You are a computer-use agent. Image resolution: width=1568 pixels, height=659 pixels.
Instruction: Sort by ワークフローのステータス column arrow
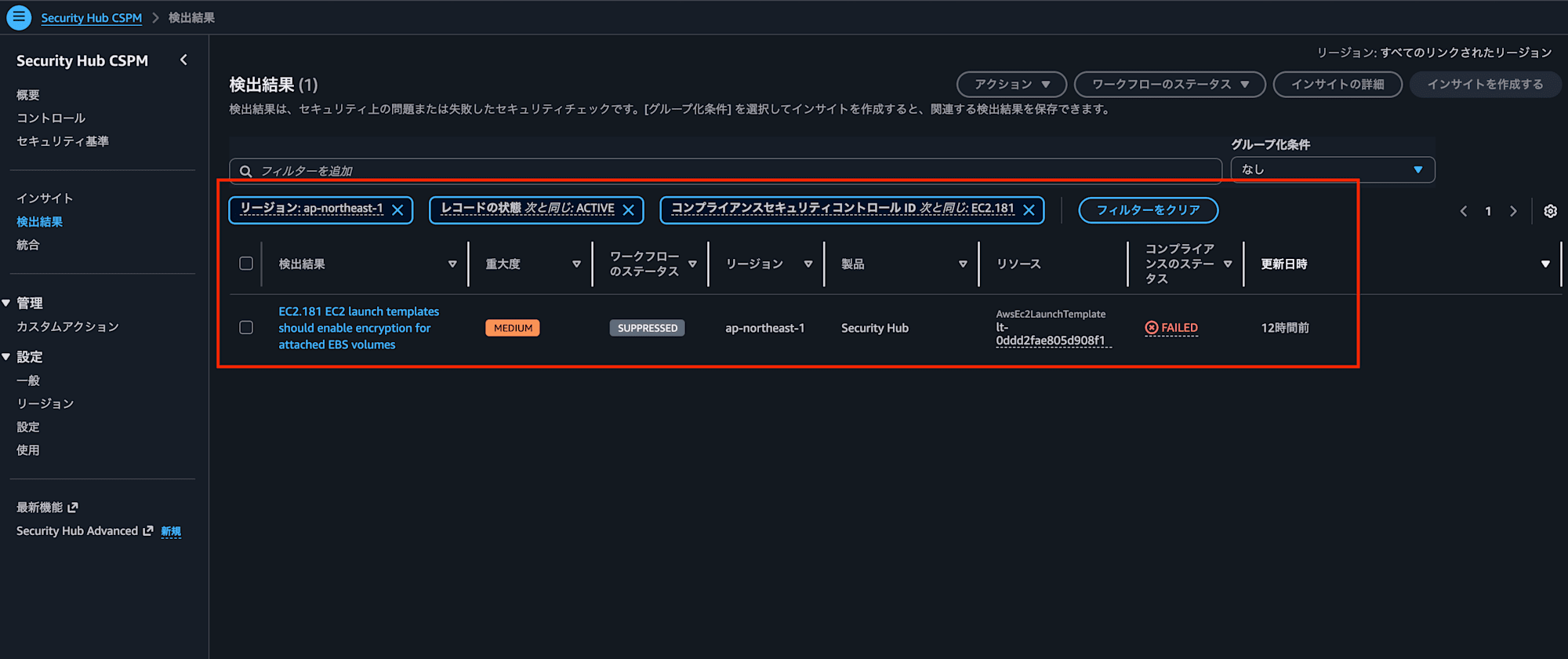click(692, 264)
